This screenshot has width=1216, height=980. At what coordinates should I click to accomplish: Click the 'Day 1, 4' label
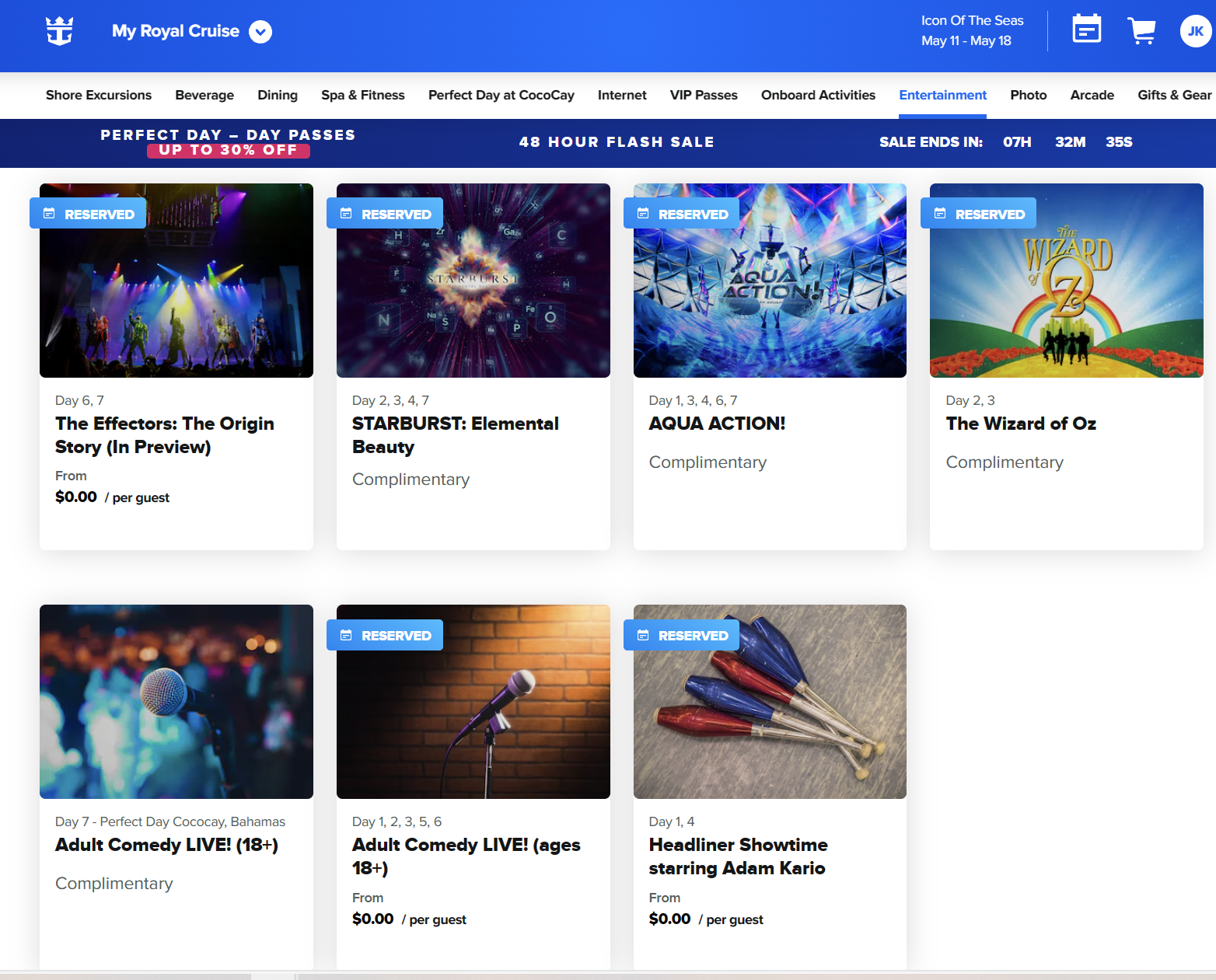672,821
